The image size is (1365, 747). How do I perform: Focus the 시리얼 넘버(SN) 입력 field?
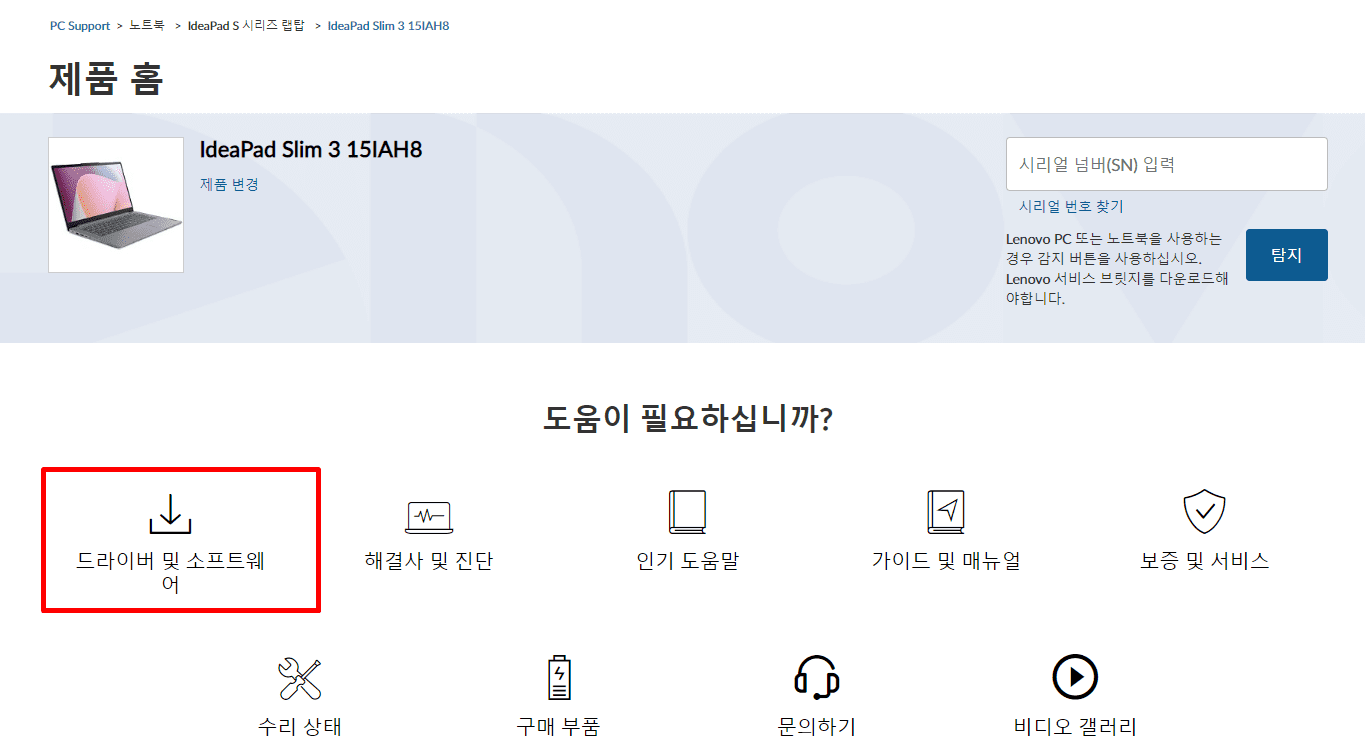pos(1166,164)
